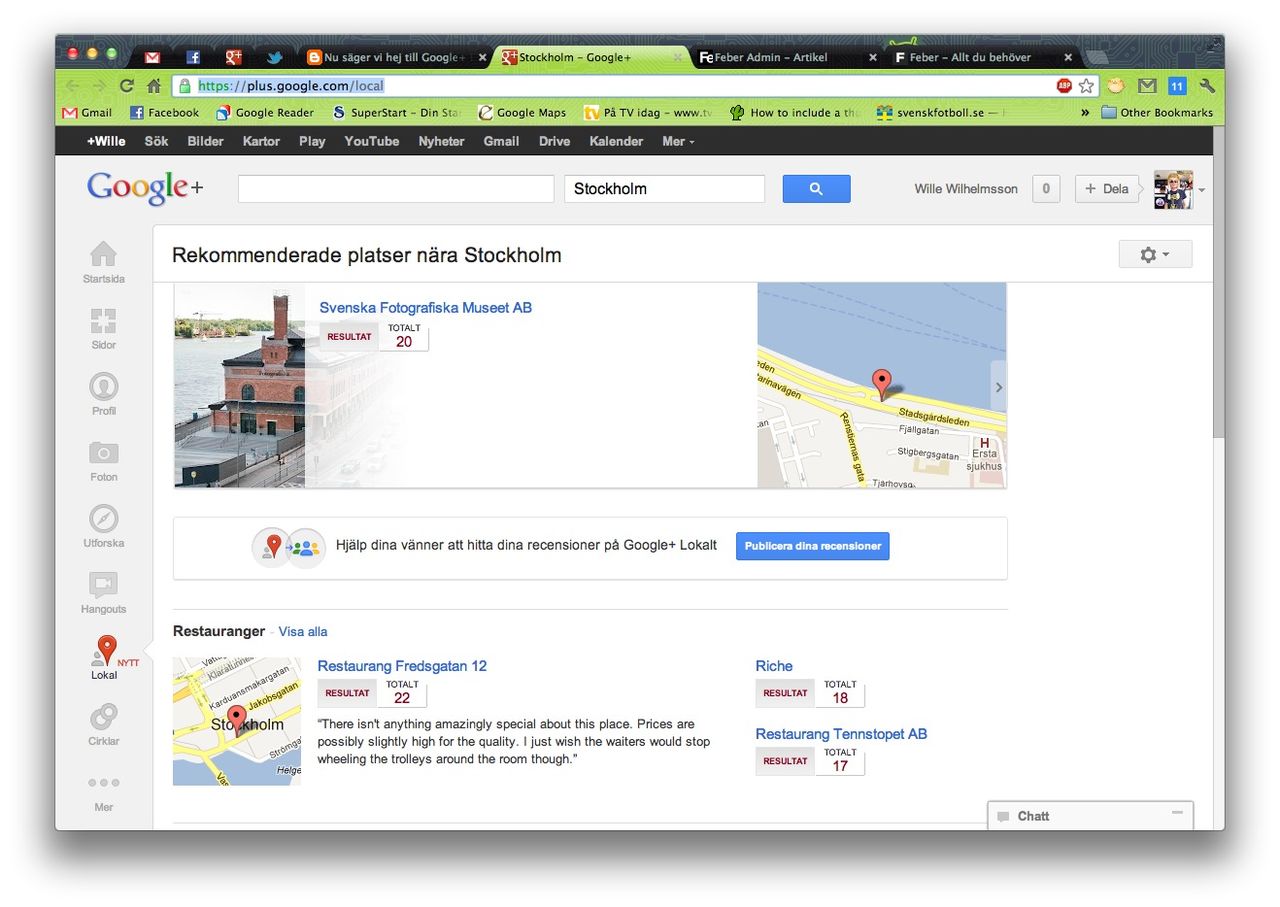The width and height of the screenshot is (1280, 907).
Task: Click Wille Wilhelmsson profile name
Action: click(966, 189)
